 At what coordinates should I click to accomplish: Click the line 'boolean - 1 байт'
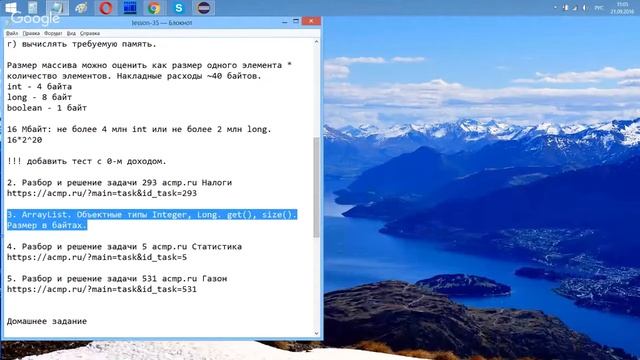click(x=47, y=108)
